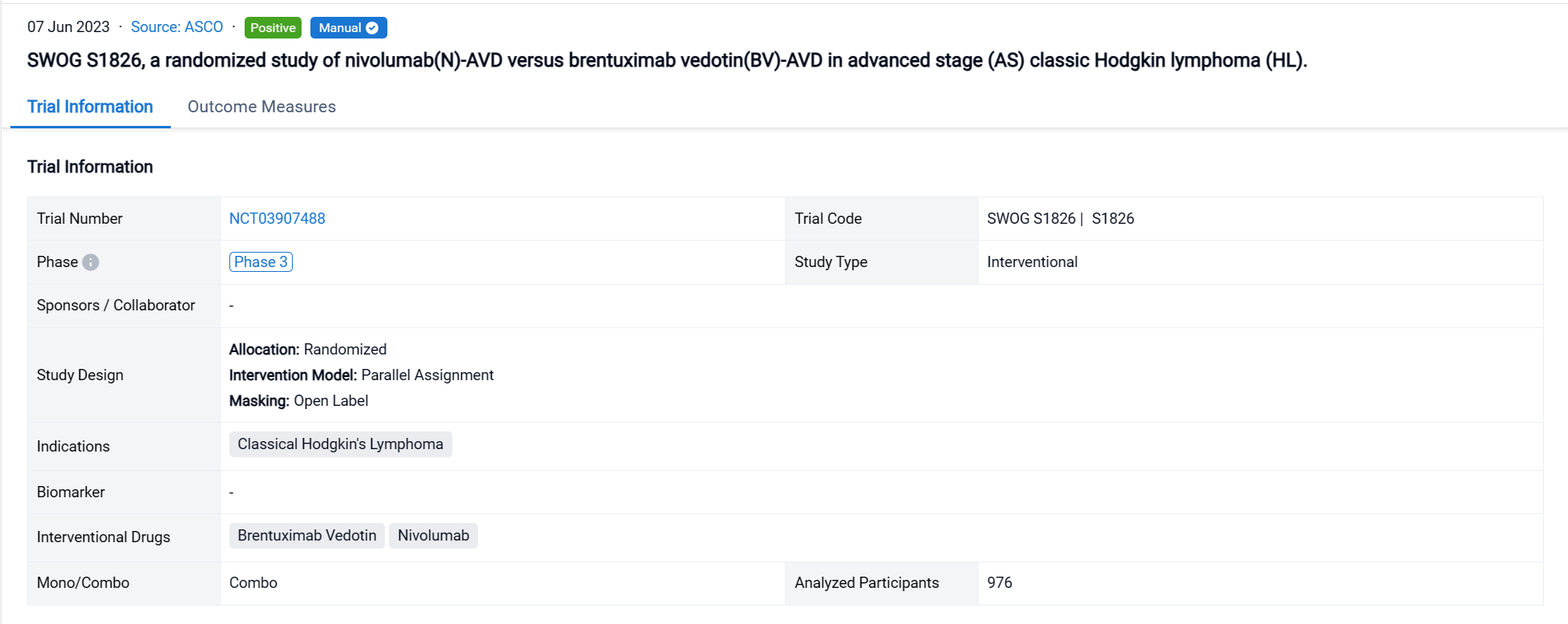Switch to Outcome Measures tab
This screenshot has width=1568, height=624.
coord(261,107)
